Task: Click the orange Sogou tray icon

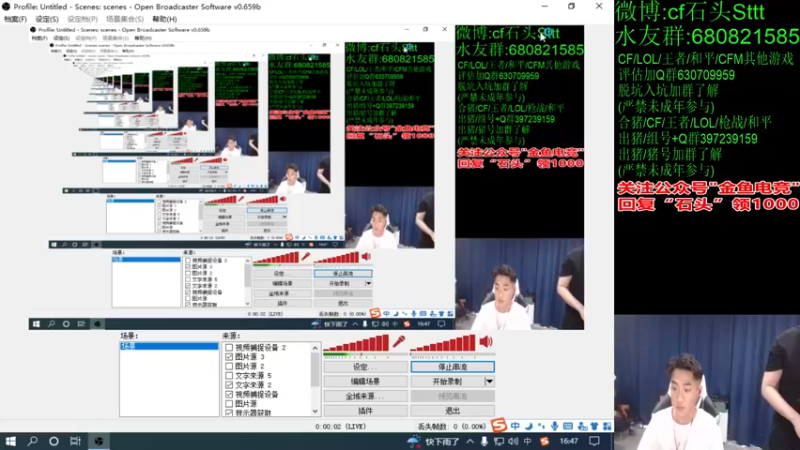Action: point(544,441)
